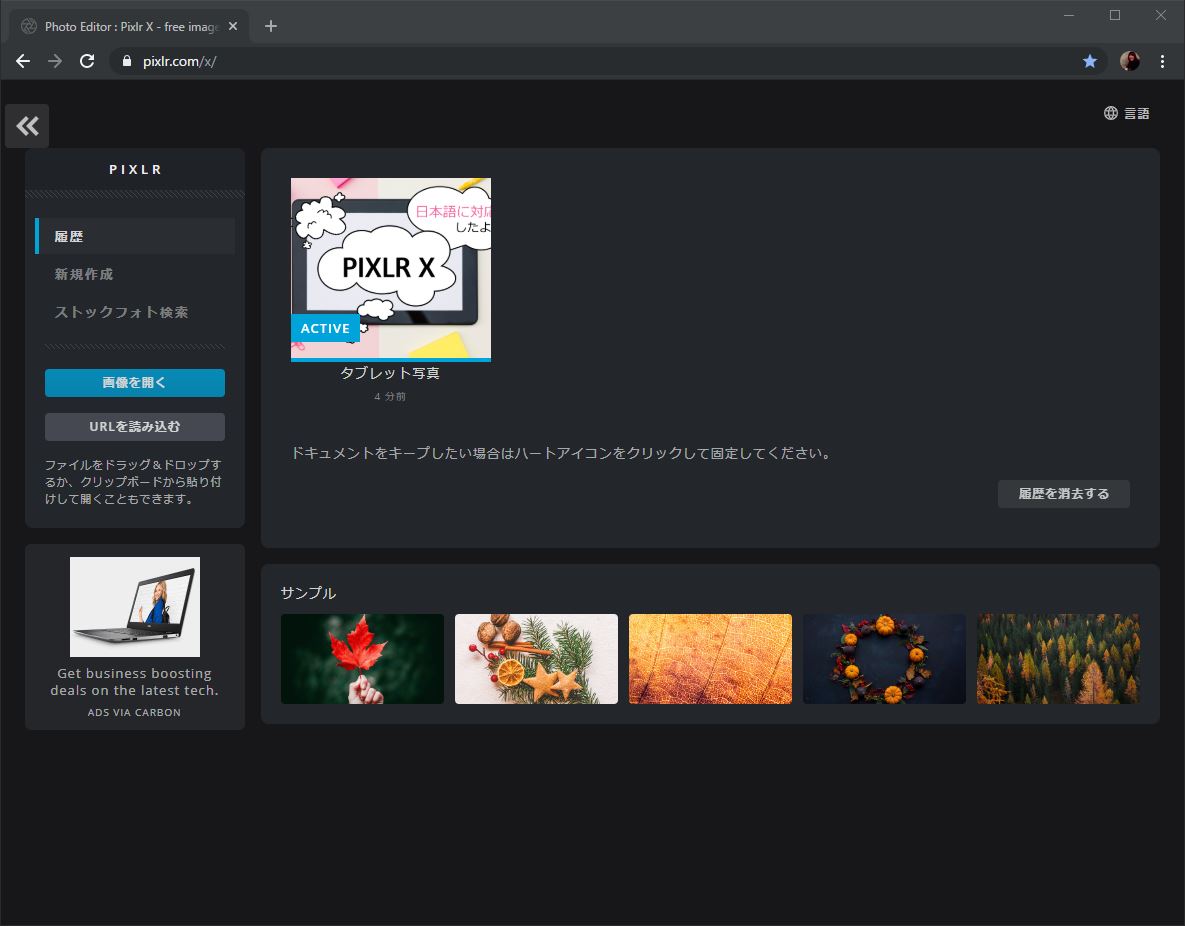Click the Photo Editor Pixlr X tab title
The height and width of the screenshot is (926, 1185).
click(131, 26)
